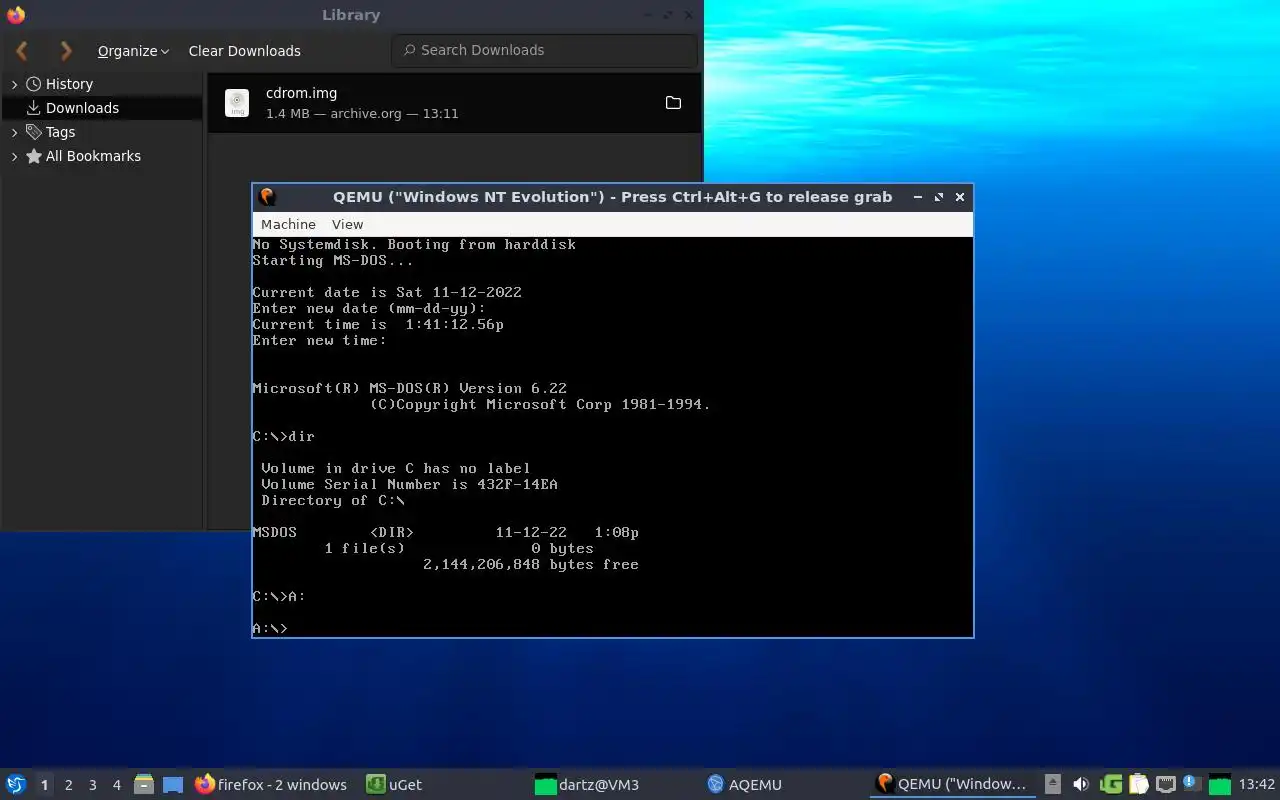Screen dimensions: 1280x800
Task: Maximize the QEMU window
Action: click(x=939, y=197)
